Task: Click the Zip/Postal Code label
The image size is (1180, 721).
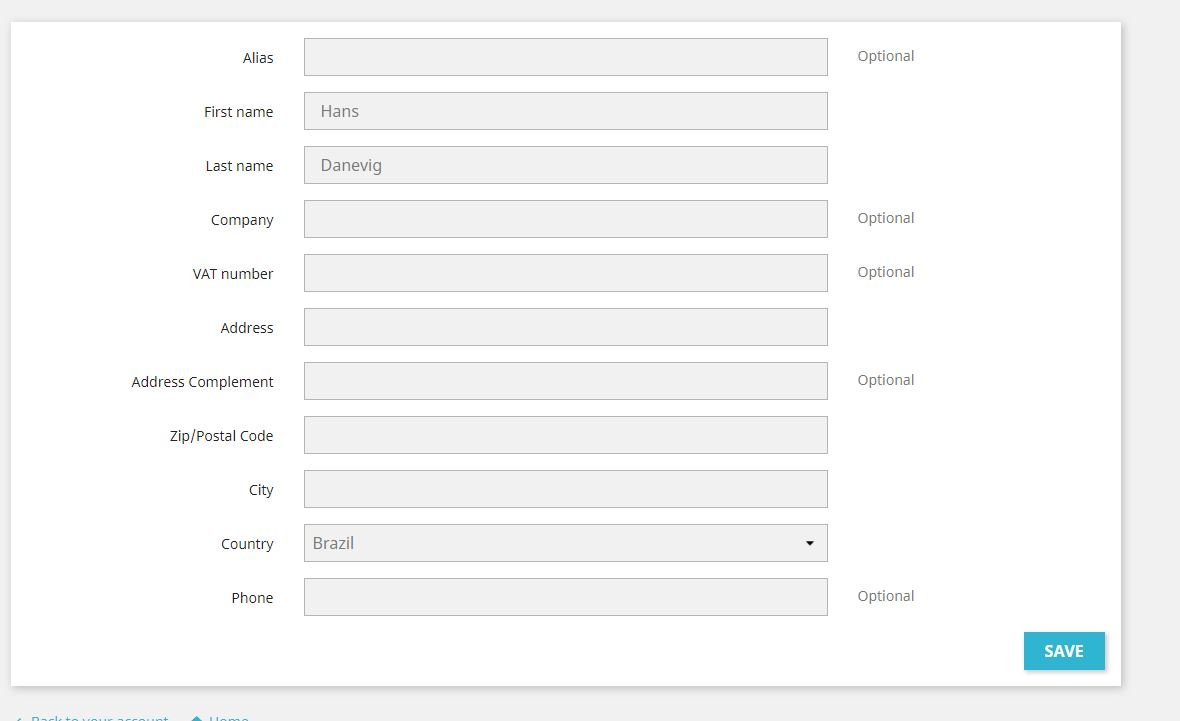Action: pos(221,436)
